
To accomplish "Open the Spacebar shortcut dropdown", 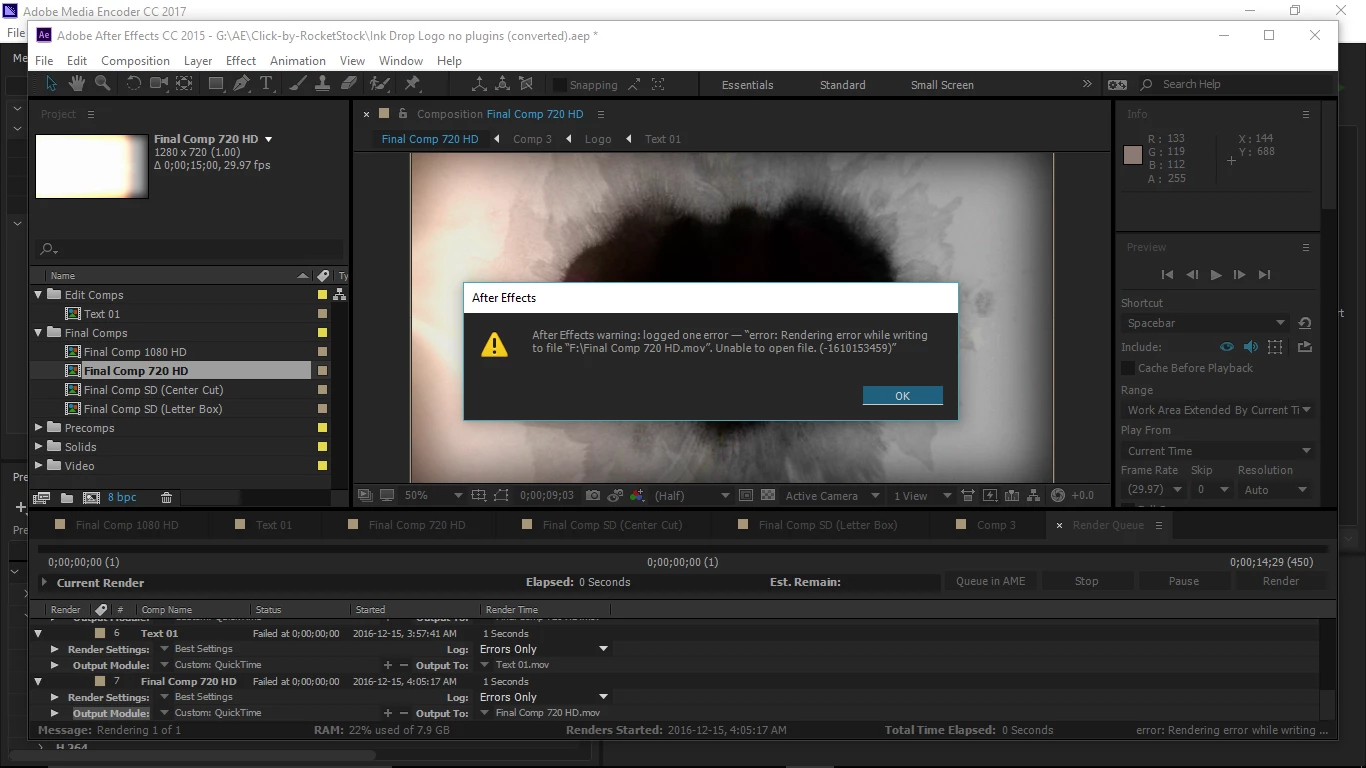I will [1206, 323].
